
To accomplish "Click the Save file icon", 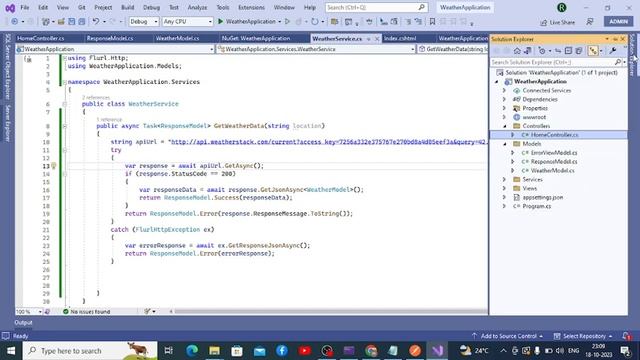I will 71,22.
